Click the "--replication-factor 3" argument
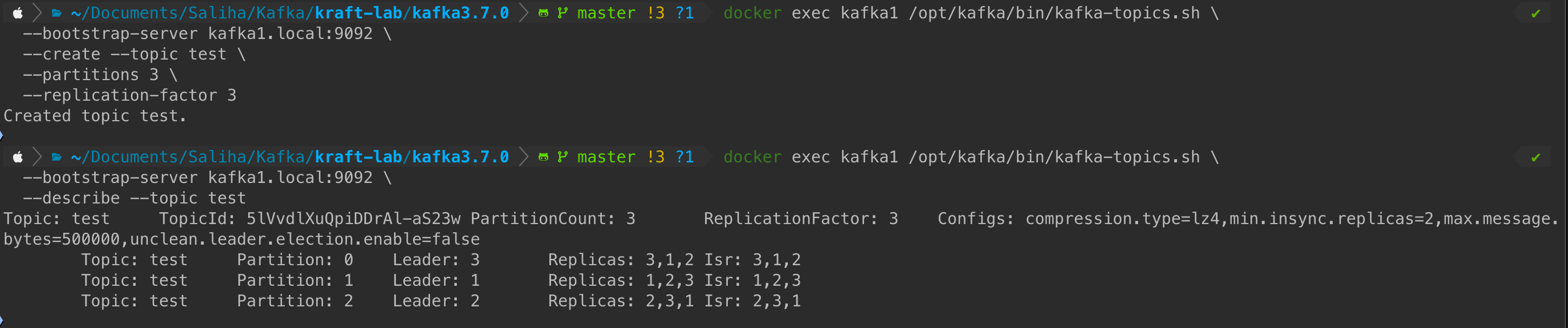This screenshot has height=328, width=1568. pyautogui.click(x=129, y=95)
